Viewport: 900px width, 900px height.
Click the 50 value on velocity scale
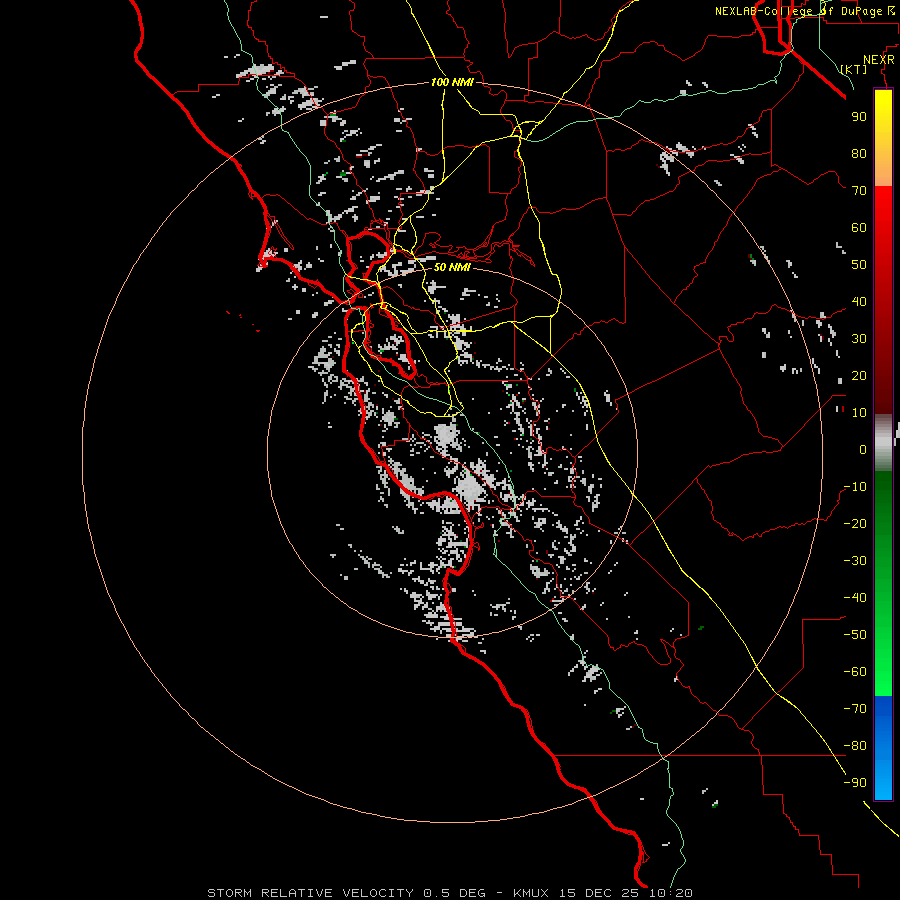[859, 265]
